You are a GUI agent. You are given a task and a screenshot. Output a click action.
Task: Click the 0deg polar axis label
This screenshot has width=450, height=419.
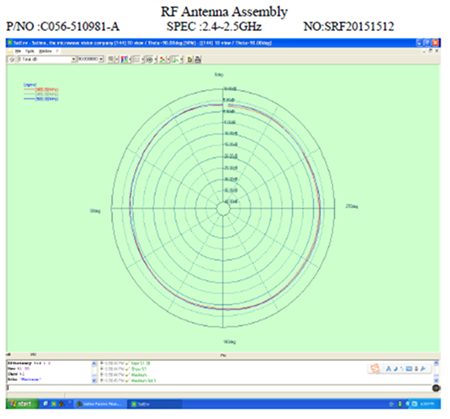(x=219, y=74)
